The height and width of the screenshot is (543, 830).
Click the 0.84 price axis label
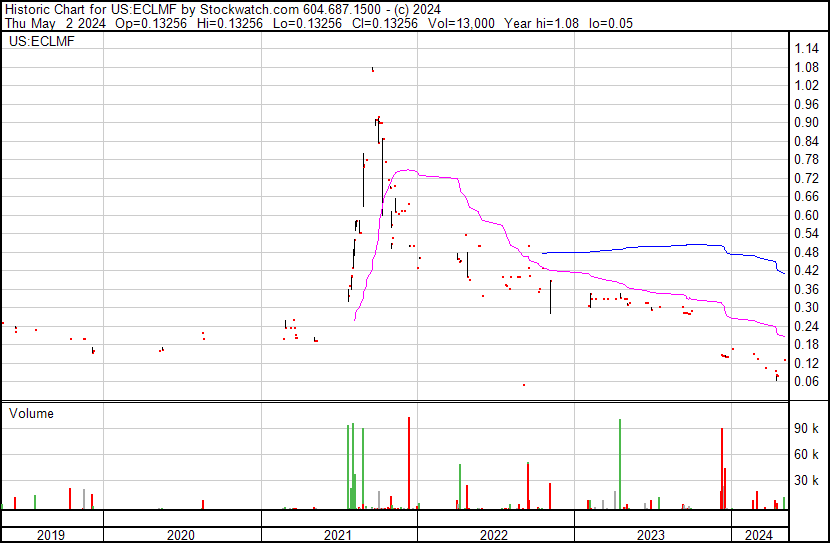pos(807,141)
